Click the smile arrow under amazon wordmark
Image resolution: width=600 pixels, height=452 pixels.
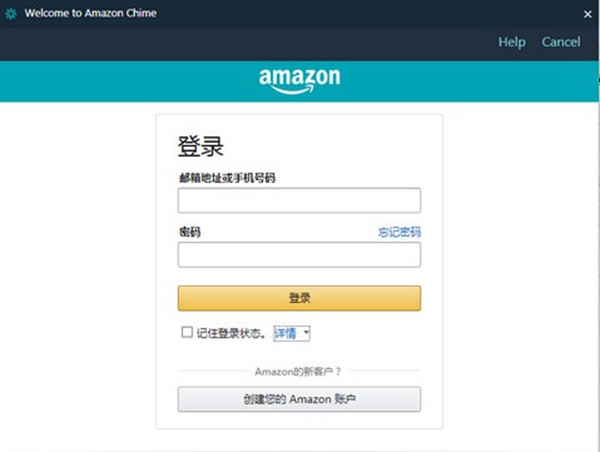293,90
